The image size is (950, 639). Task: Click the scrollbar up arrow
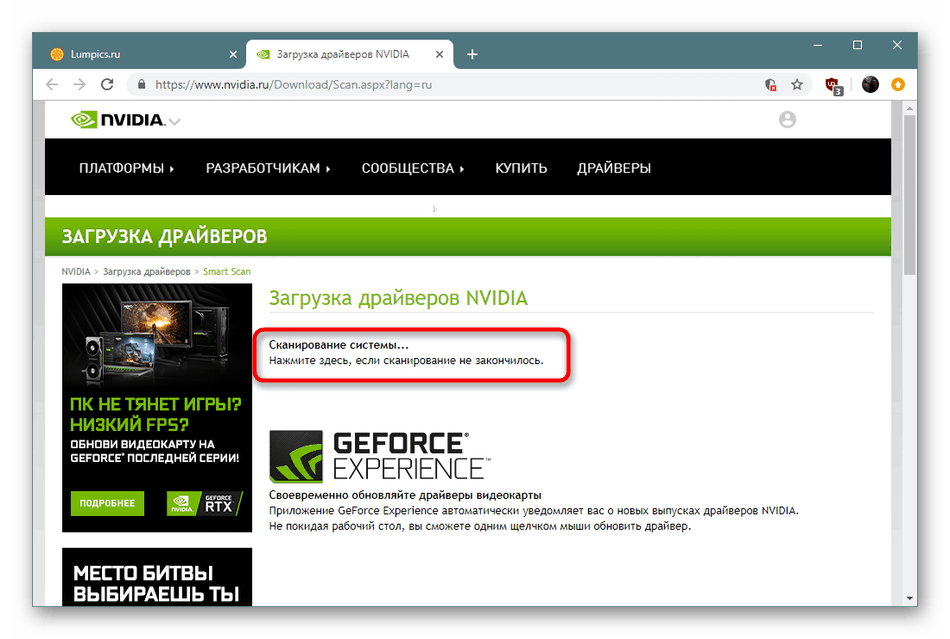point(909,108)
